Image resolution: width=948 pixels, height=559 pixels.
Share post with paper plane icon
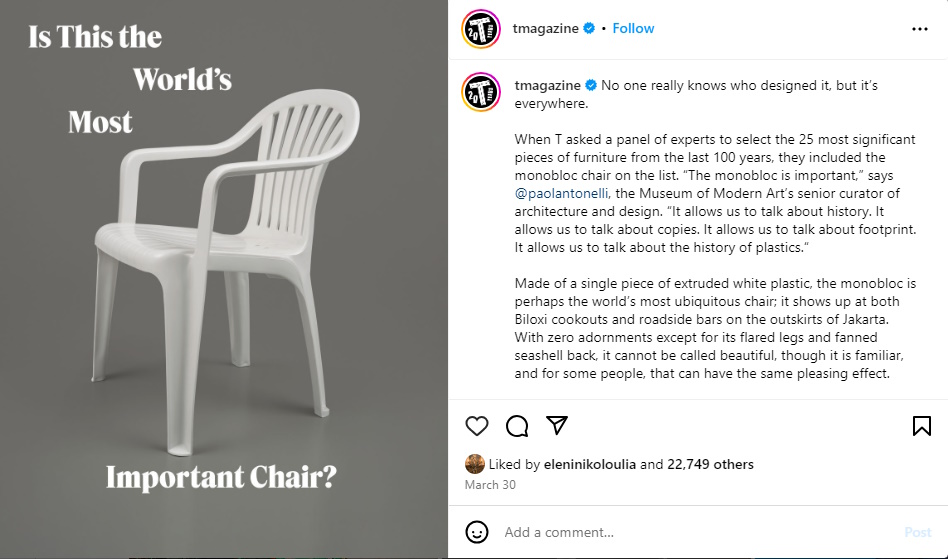pos(557,426)
